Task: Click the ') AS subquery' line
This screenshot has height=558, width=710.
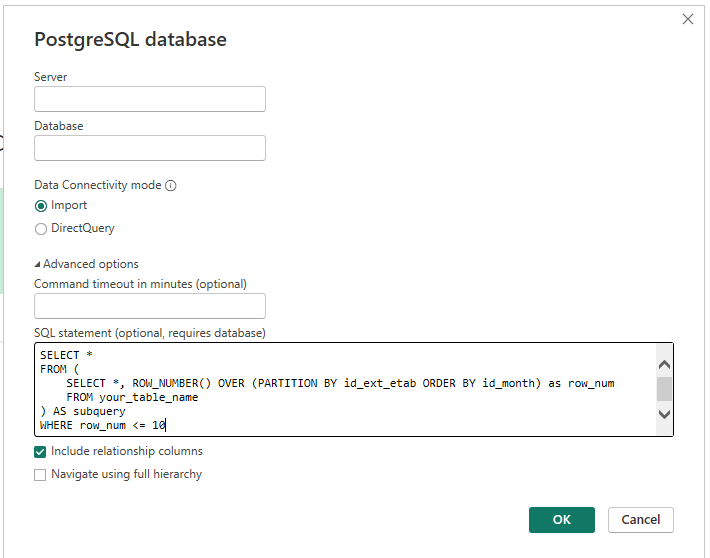Action: click(x=83, y=412)
